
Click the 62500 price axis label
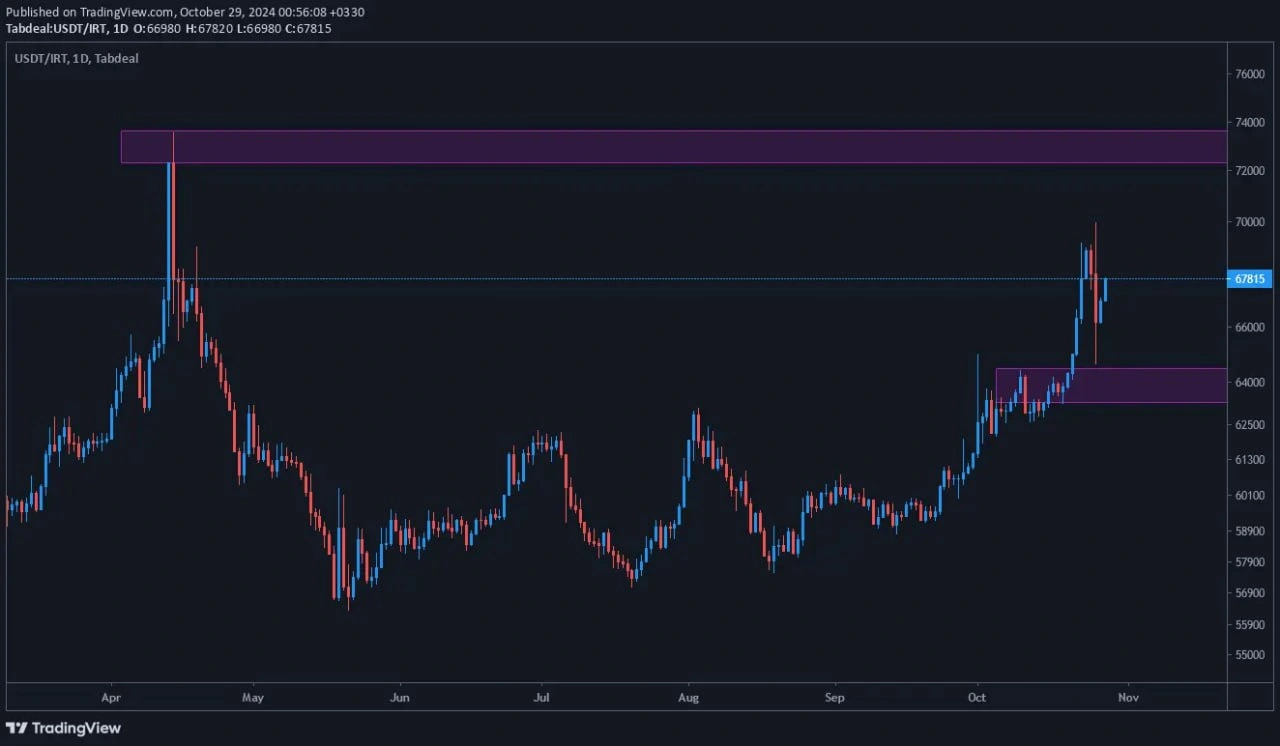point(1251,425)
